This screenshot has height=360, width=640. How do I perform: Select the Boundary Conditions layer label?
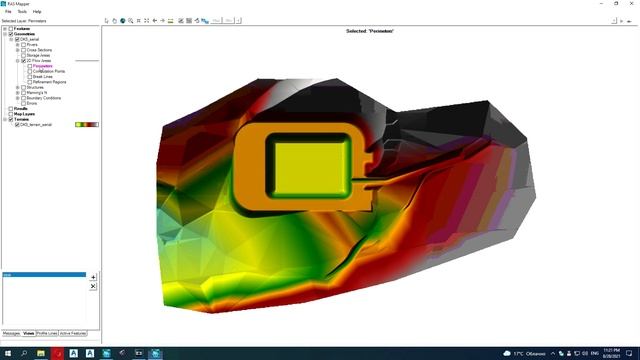point(44,98)
